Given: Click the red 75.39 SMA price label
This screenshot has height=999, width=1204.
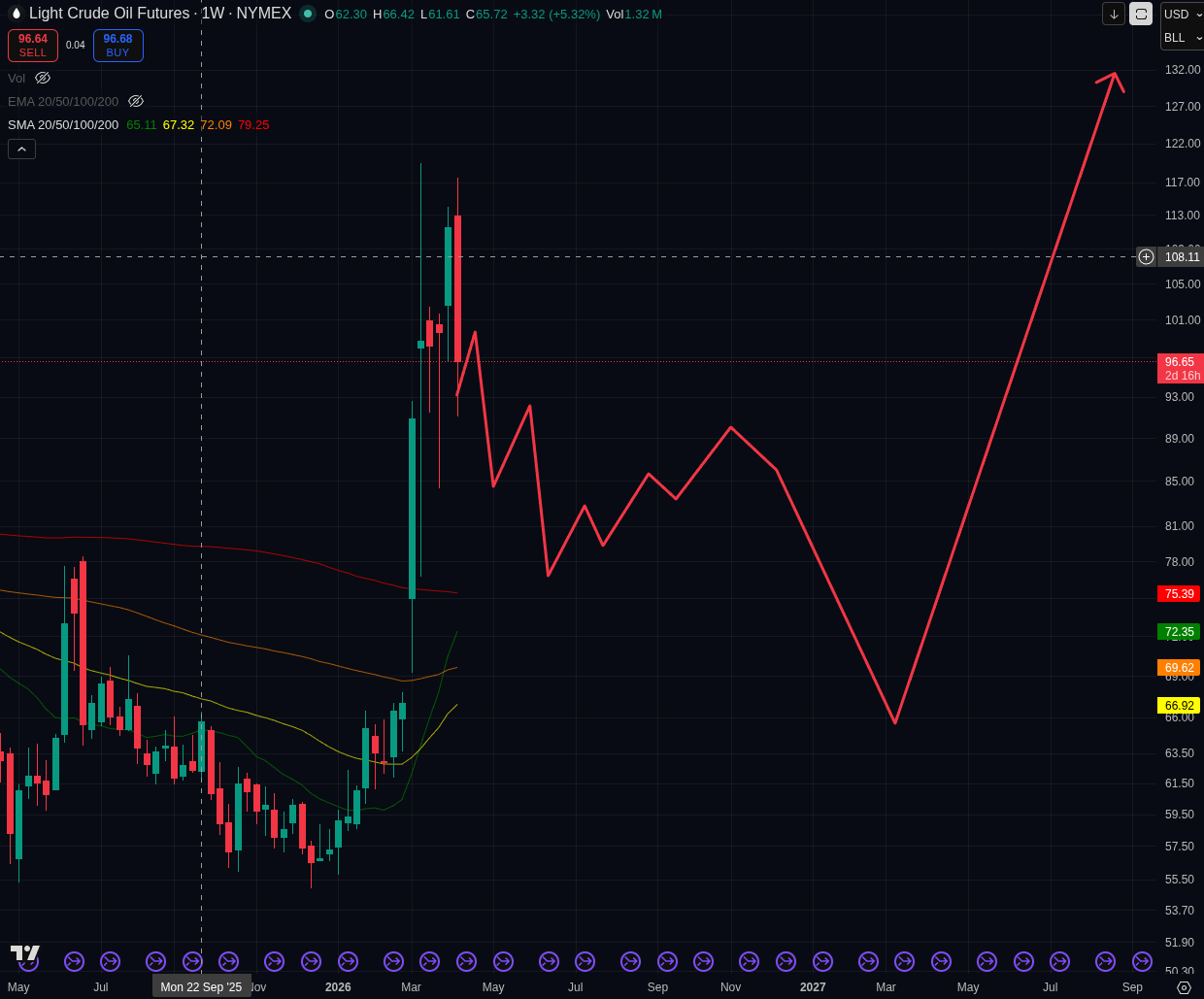Looking at the screenshot, I should pyautogui.click(x=1179, y=594).
